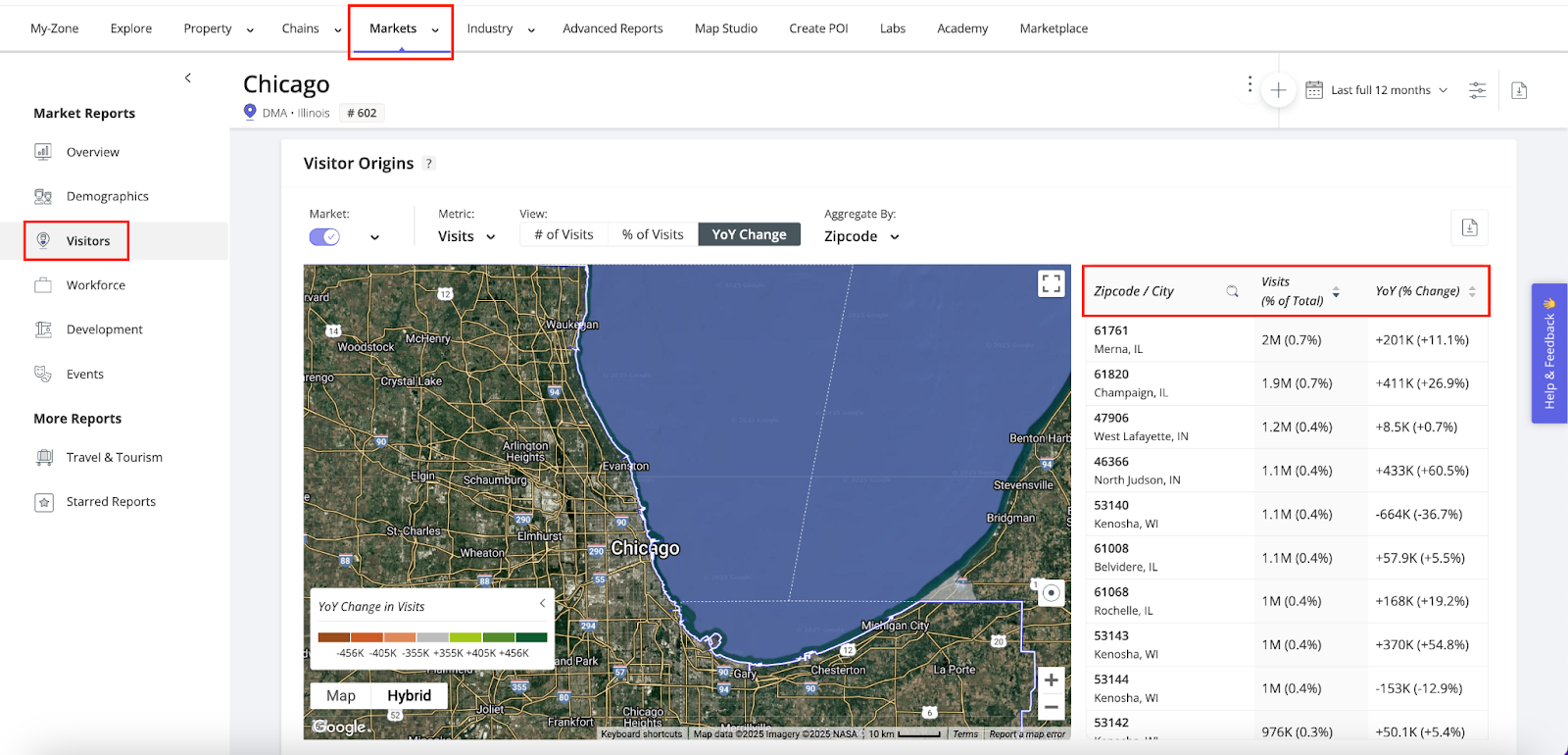Select the 61761 Merna, IL row

[x=1285, y=340]
